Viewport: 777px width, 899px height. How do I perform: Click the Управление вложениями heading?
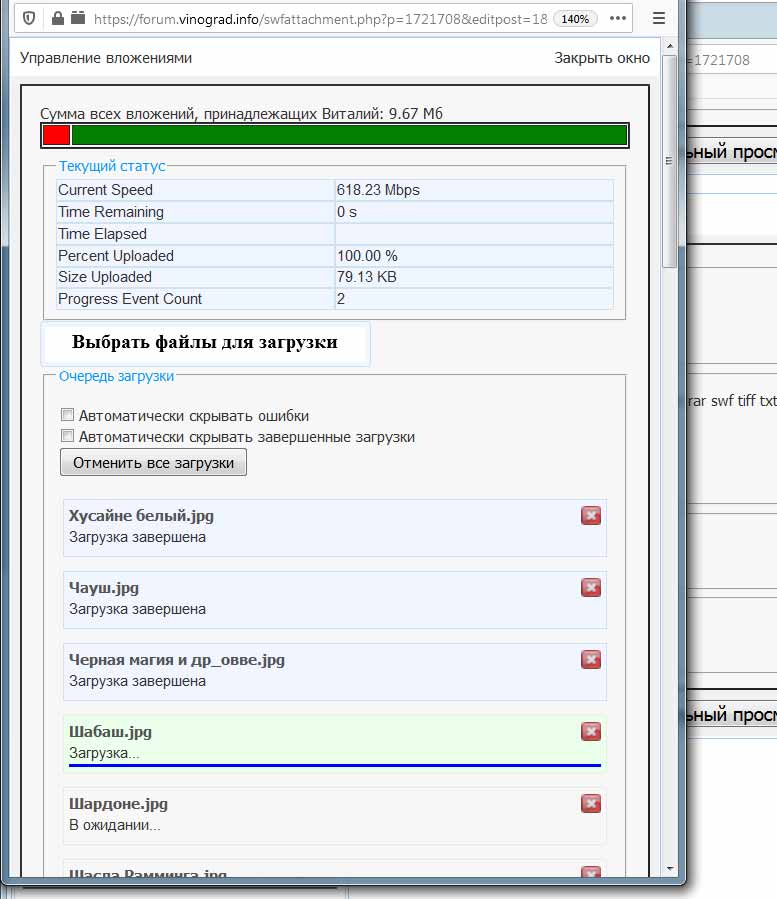106,58
